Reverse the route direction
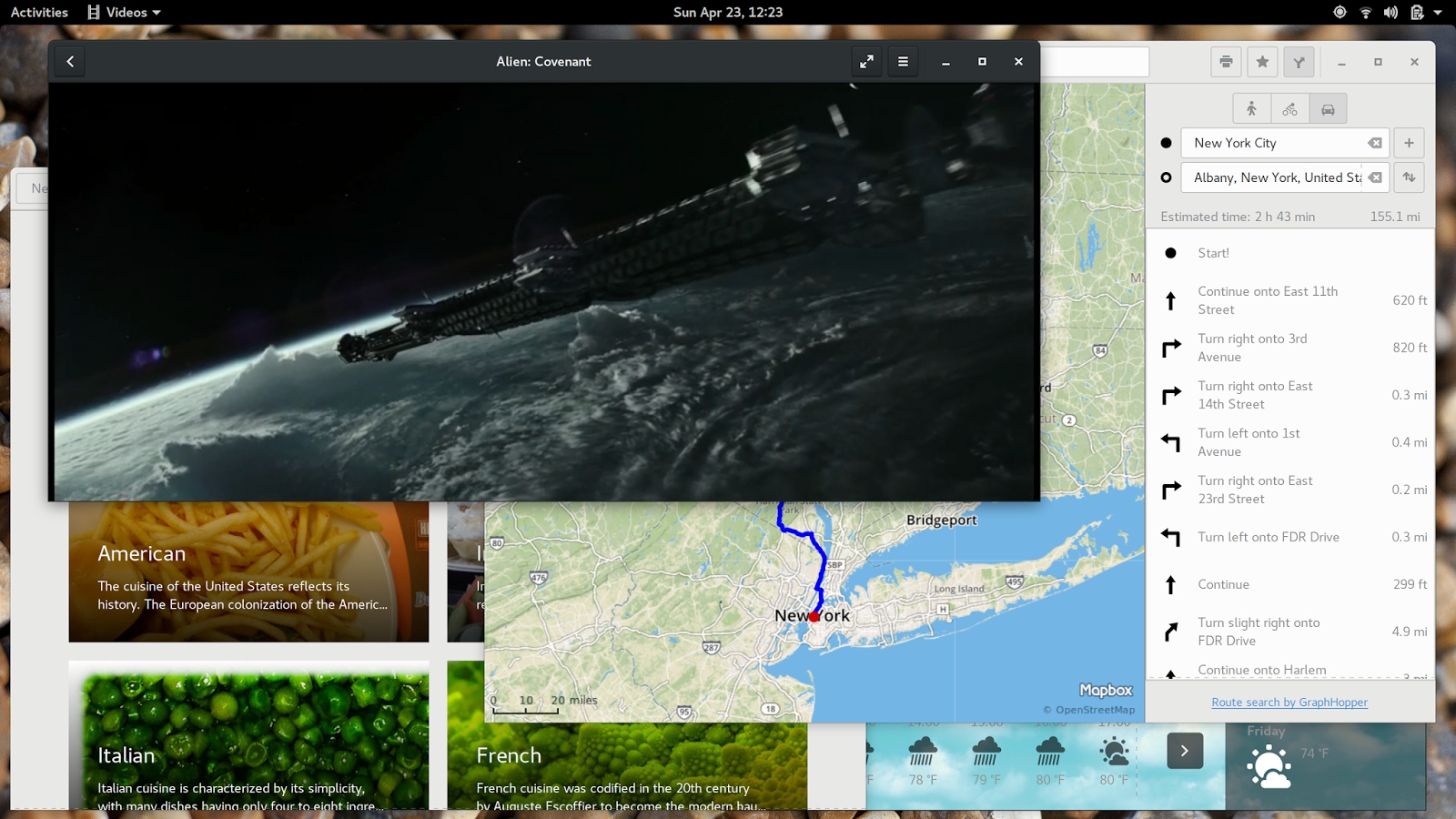Image resolution: width=1456 pixels, height=819 pixels. [1409, 177]
